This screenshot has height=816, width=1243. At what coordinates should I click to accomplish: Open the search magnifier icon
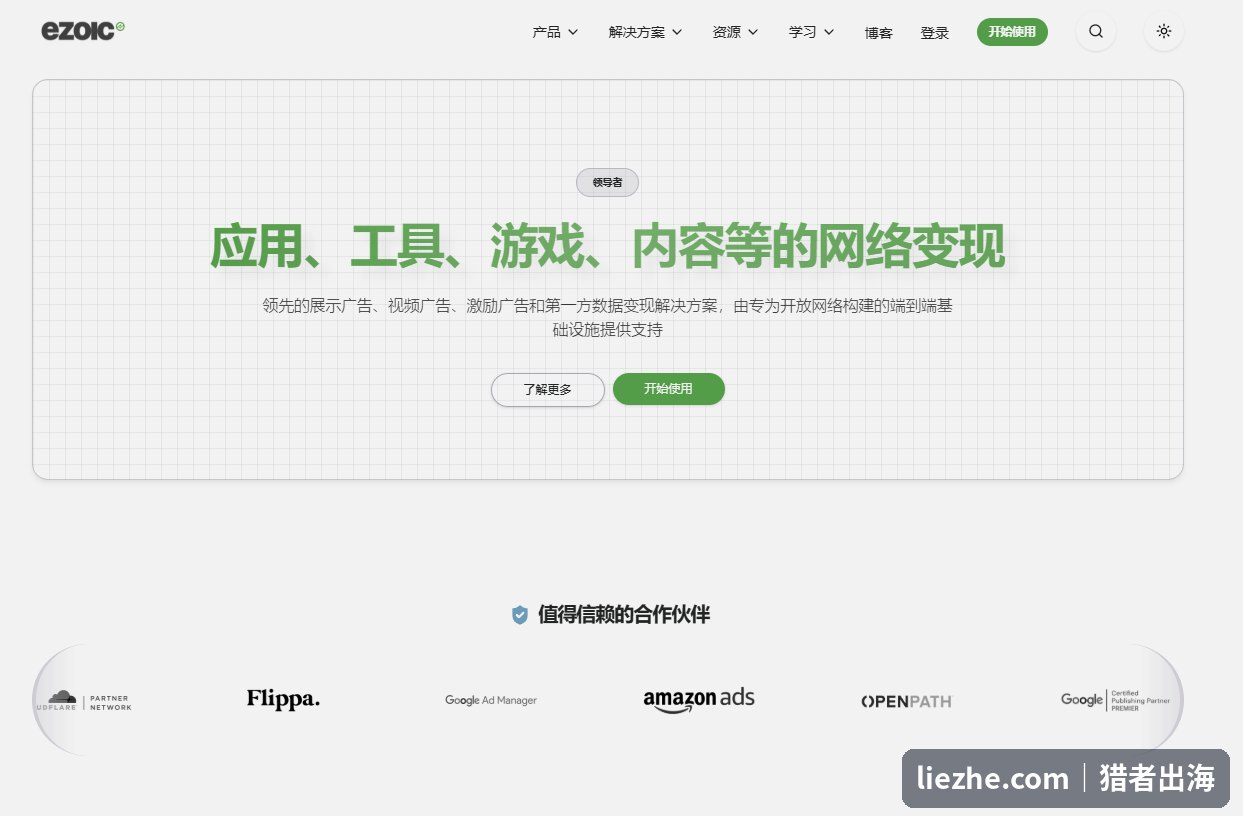click(x=1096, y=31)
